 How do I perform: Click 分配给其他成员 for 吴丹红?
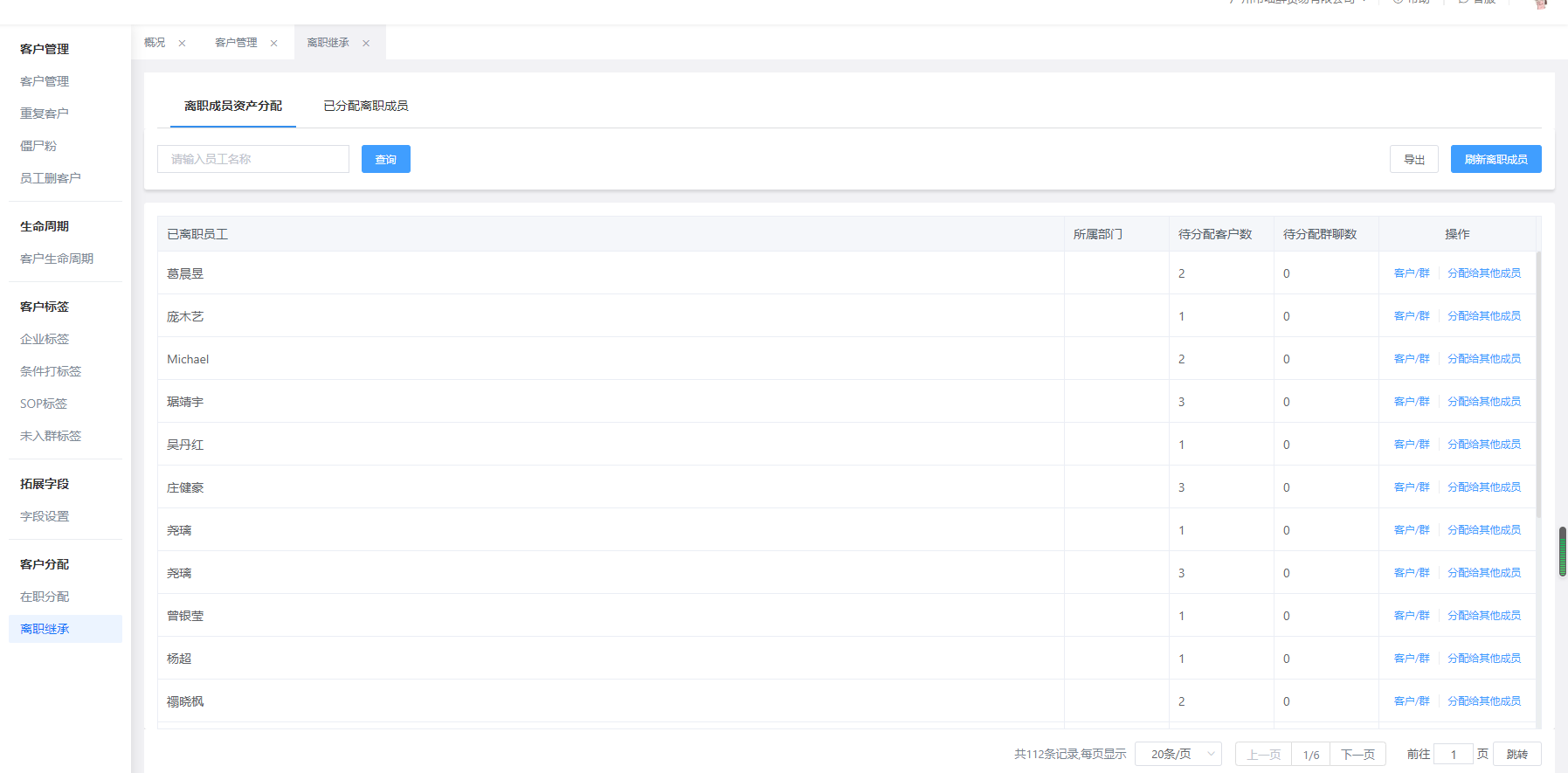[x=1483, y=445]
